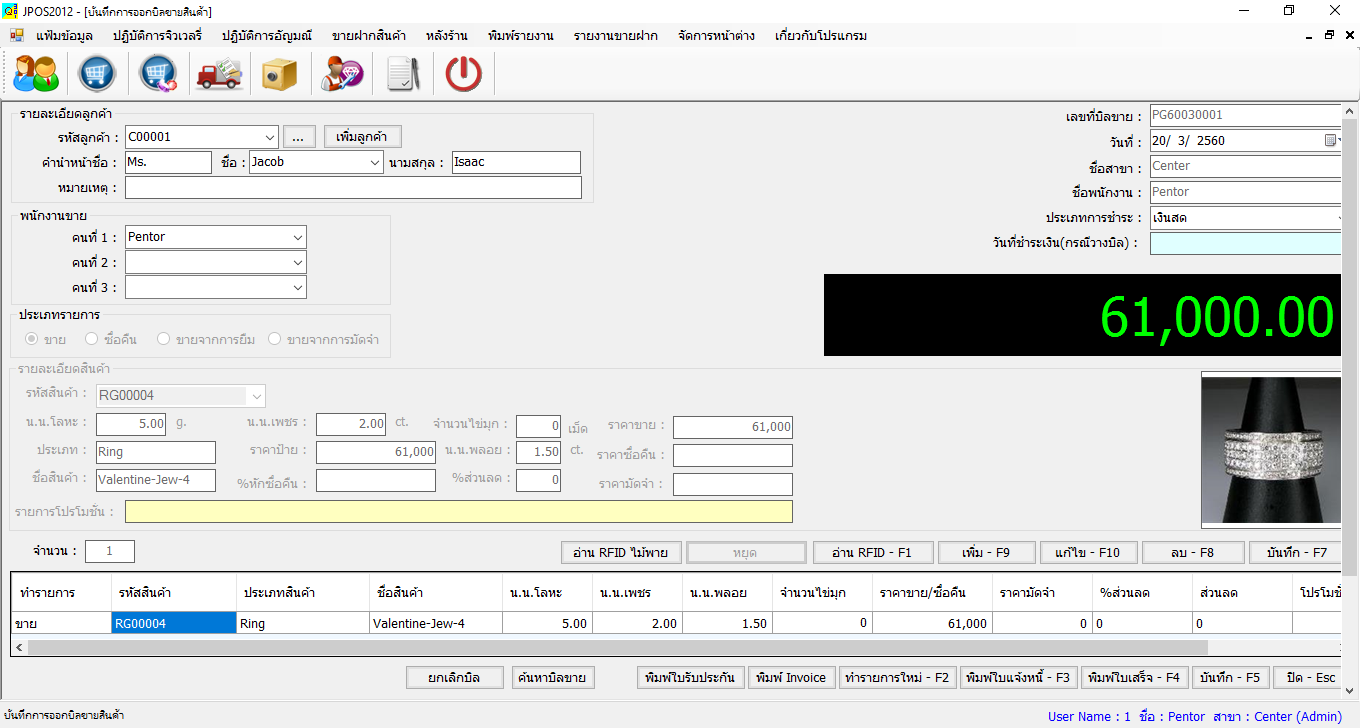Open the พิมพ์รายงาน menu
The width and height of the screenshot is (1360, 728).
[520, 36]
